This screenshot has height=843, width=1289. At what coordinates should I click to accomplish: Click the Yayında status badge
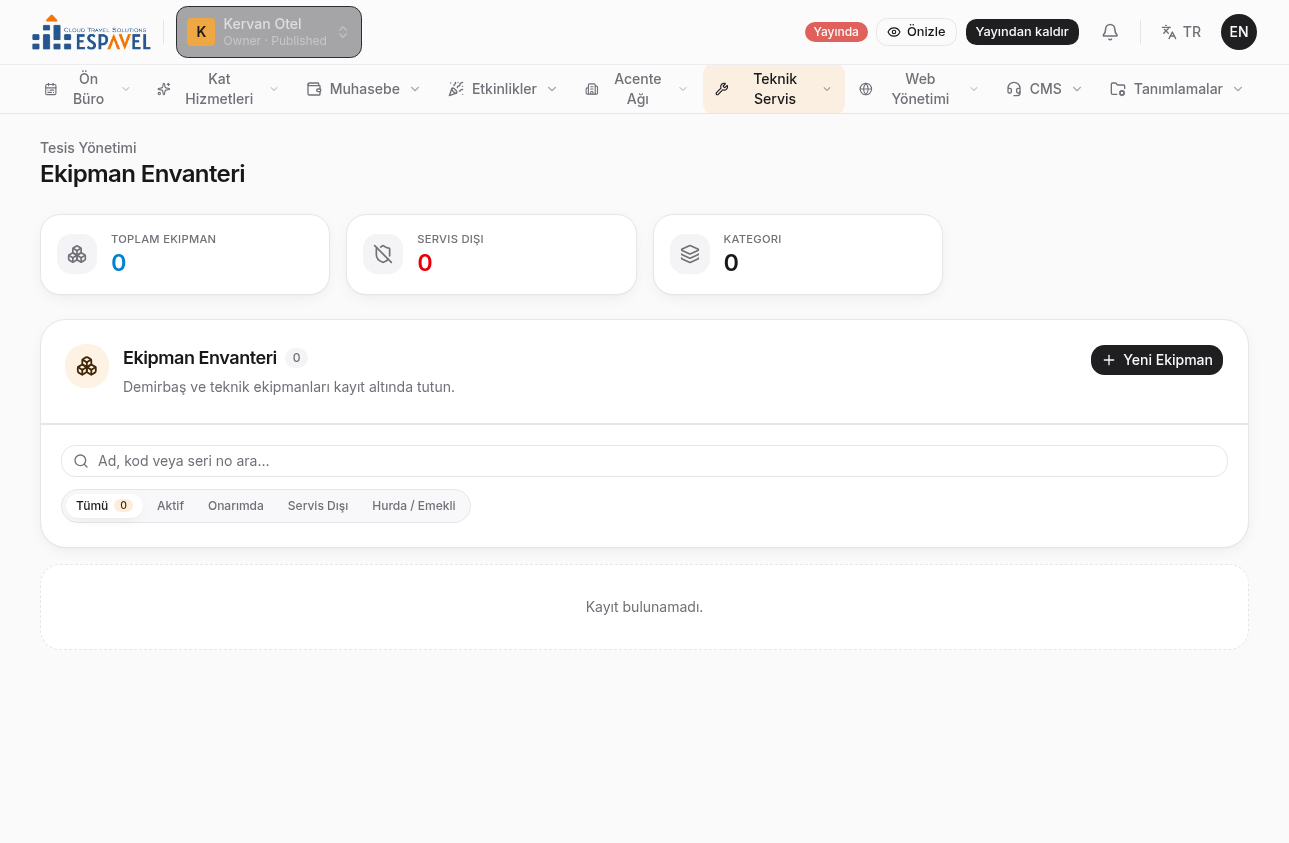[x=836, y=32]
